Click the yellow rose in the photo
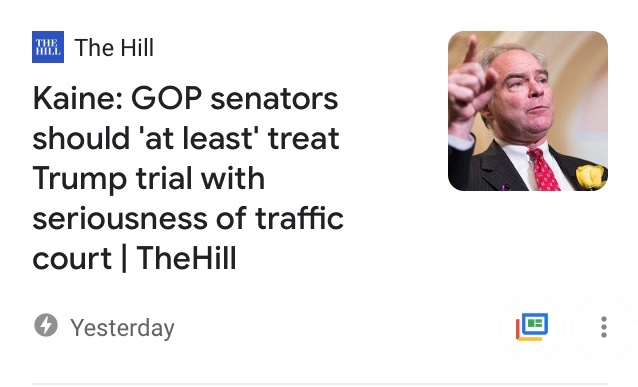 (x=590, y=177)
